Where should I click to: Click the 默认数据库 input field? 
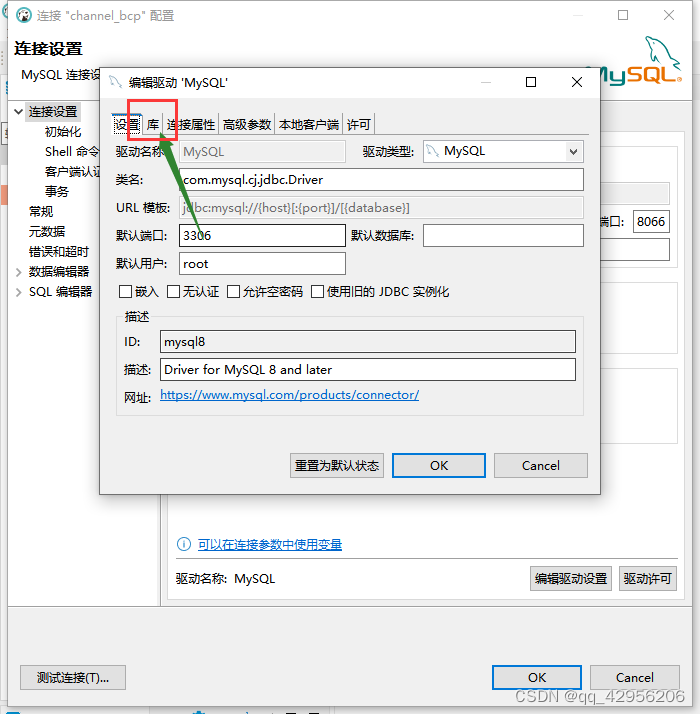click(x=503, y=235)
